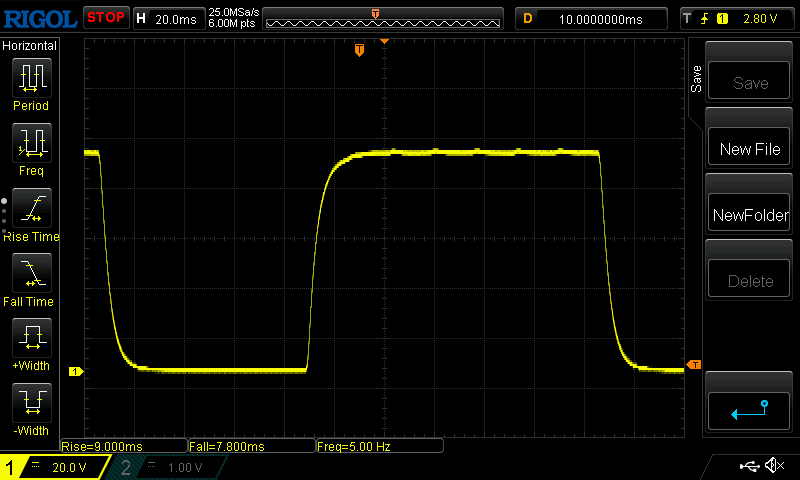The width and height of the screenshot is (800, 480).
Task: Select the Freq measurement icon
Action: (32, 142)
